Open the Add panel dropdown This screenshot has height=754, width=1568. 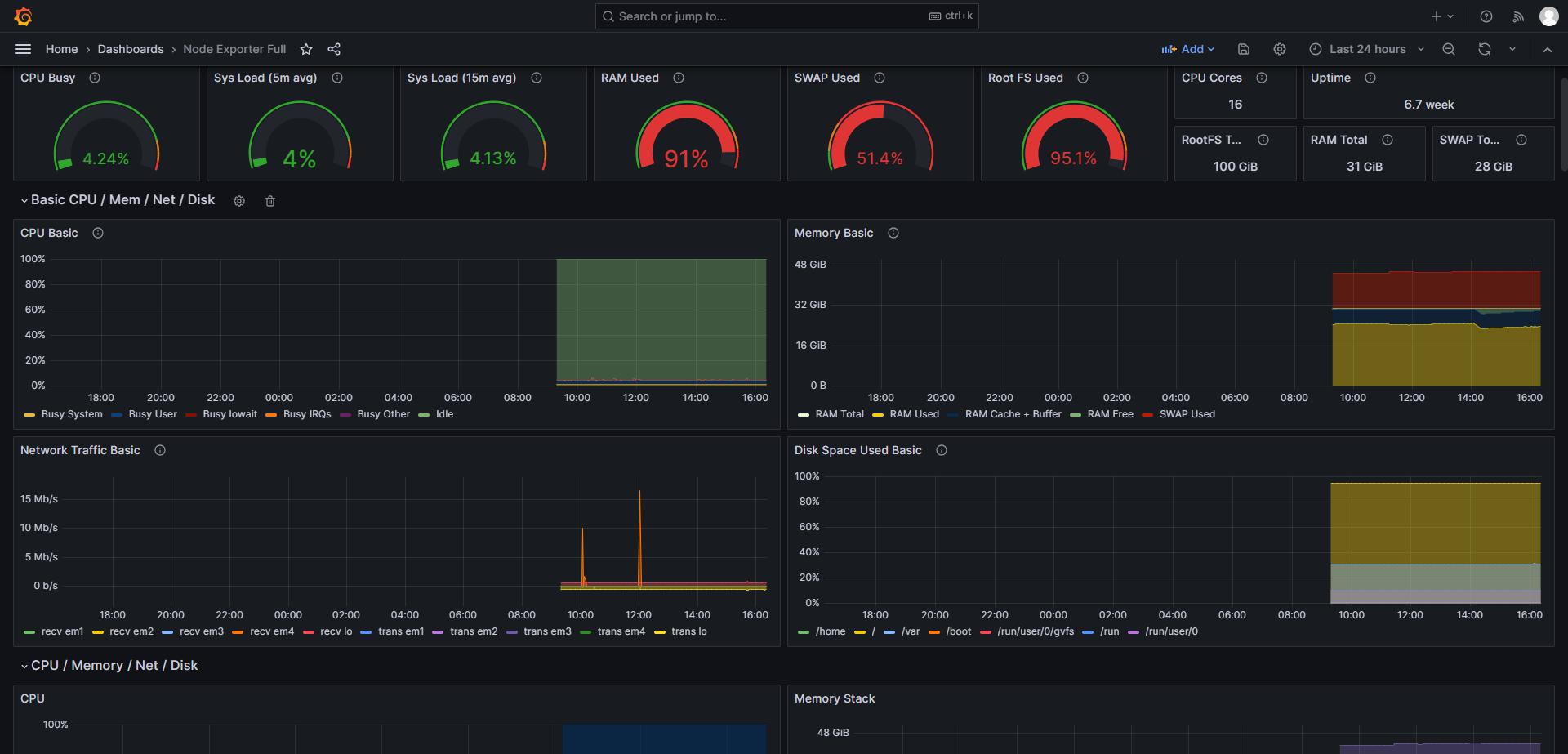(x=1188, y=49)
